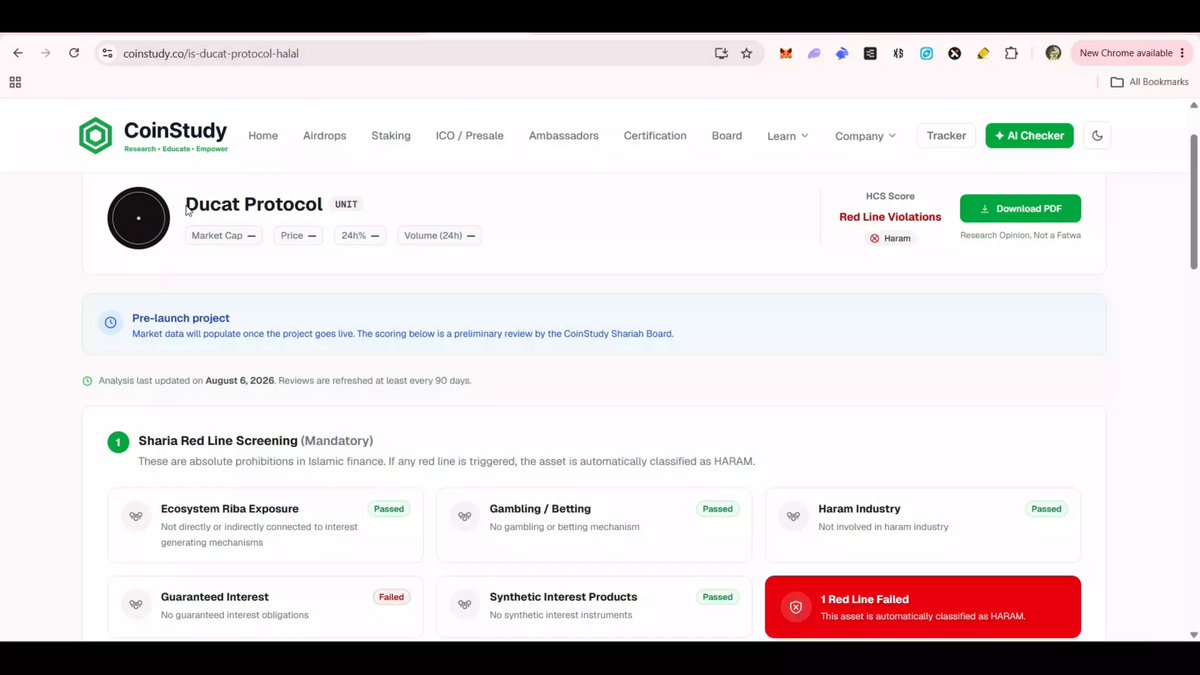Click the install app icon in address bar
This screenshot has width=1200, height=675.
tap(721, 53)
